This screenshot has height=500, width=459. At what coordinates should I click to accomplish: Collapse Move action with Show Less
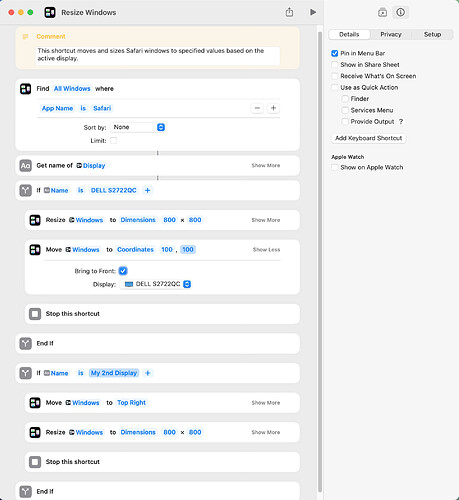(266, 250)
